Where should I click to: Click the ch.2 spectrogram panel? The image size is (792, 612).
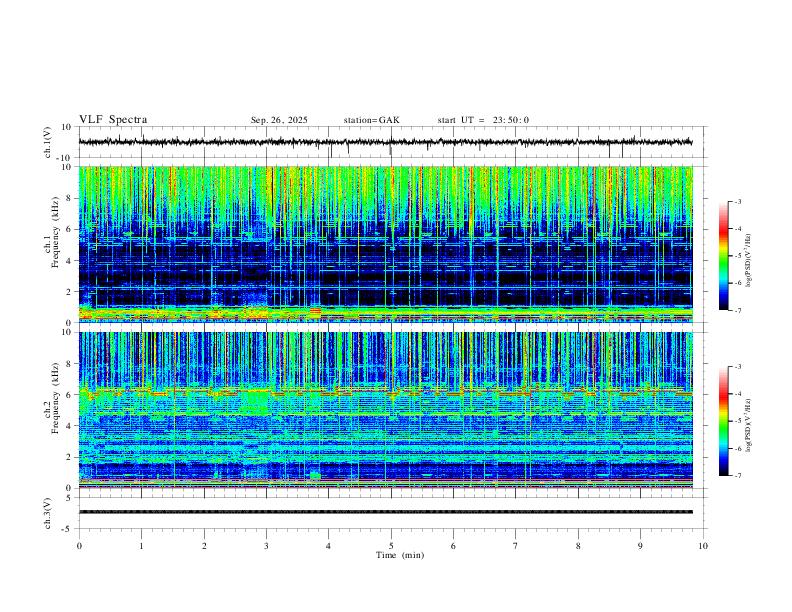(385, 410)
